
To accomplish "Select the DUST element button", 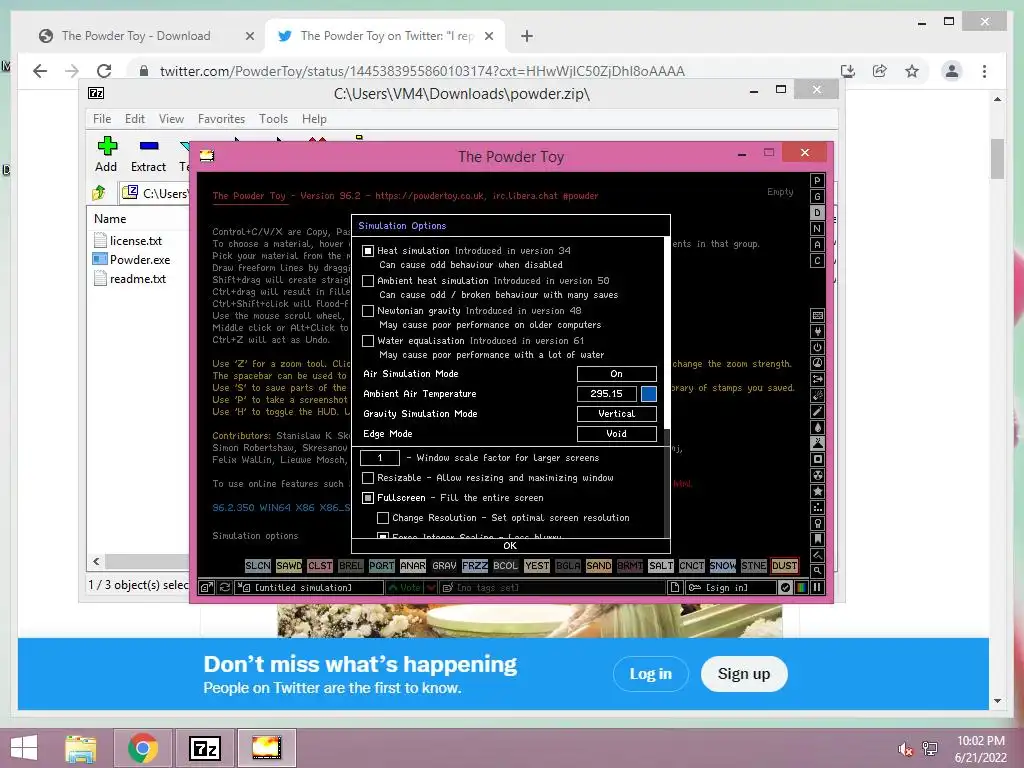I will (784, 566).
